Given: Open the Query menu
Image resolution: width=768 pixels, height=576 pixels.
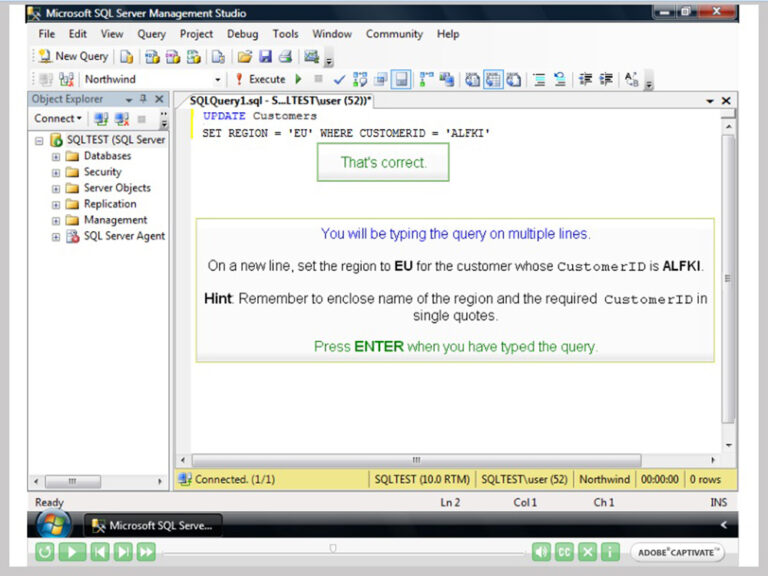Looking at the screenshot, I should coord(151,34).
